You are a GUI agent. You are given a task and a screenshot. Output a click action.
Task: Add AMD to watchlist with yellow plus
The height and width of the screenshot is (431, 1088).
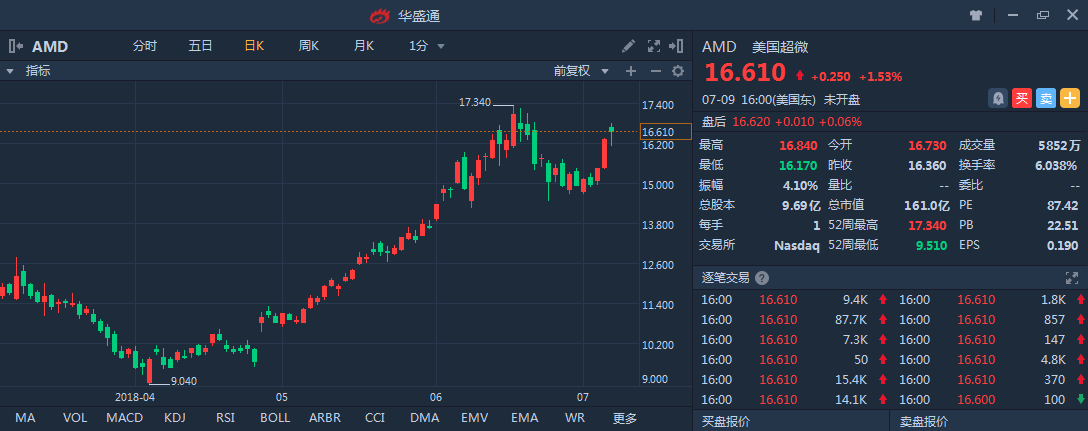pos(1070,99)
